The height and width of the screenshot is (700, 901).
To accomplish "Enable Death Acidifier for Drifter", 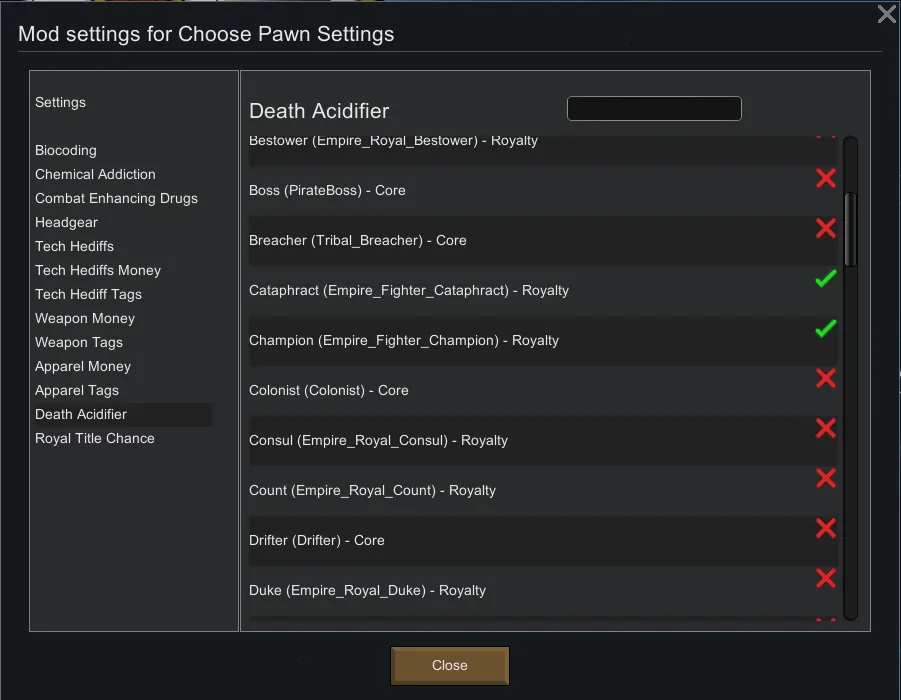I will [825, 529].
